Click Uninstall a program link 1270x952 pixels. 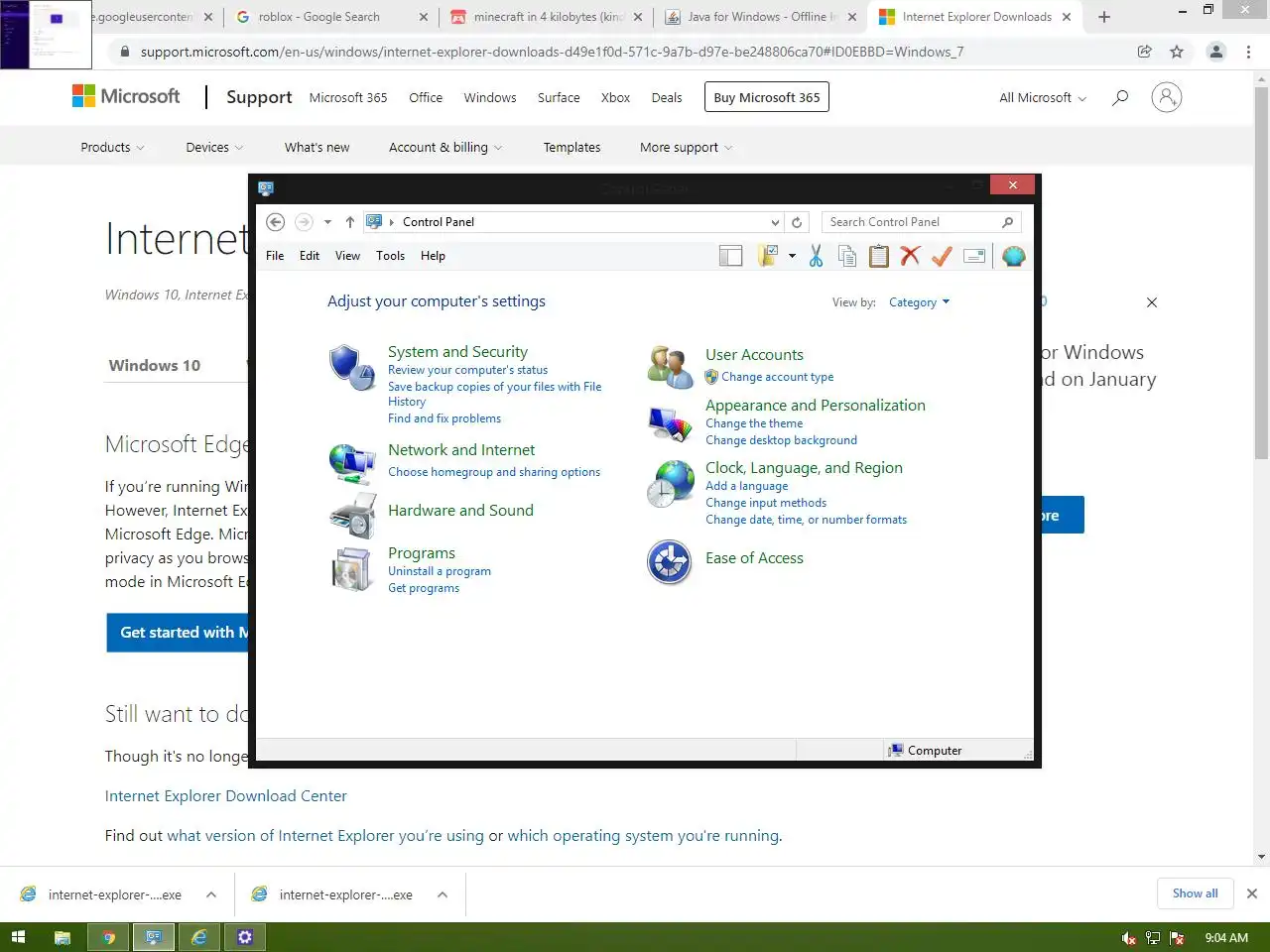[440, 571]
